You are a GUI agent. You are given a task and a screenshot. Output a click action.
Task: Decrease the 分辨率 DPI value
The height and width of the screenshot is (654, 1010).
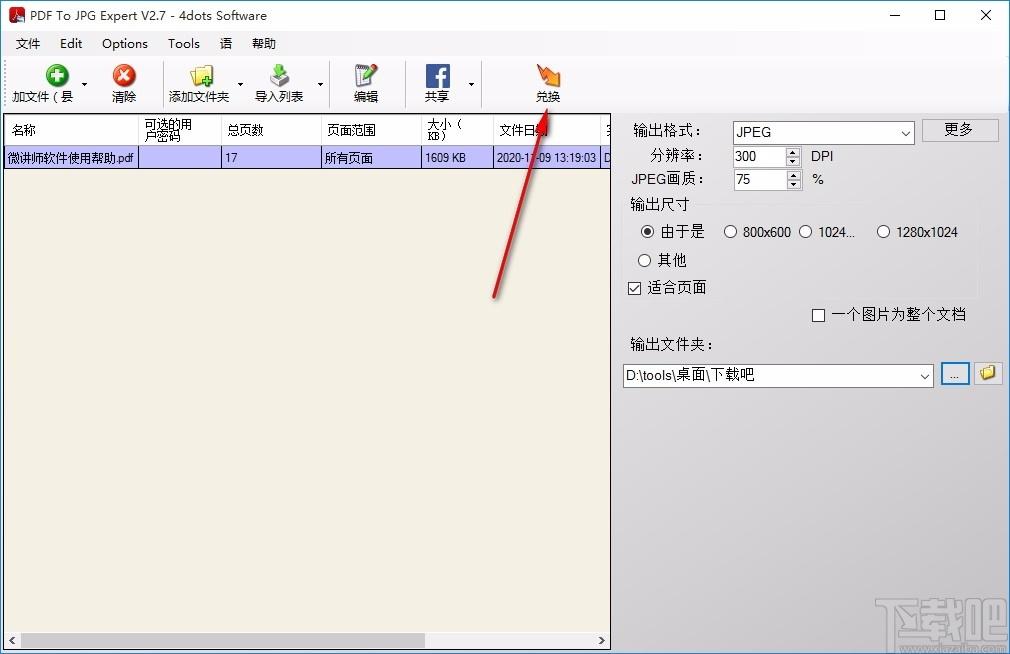click(794, 160)
